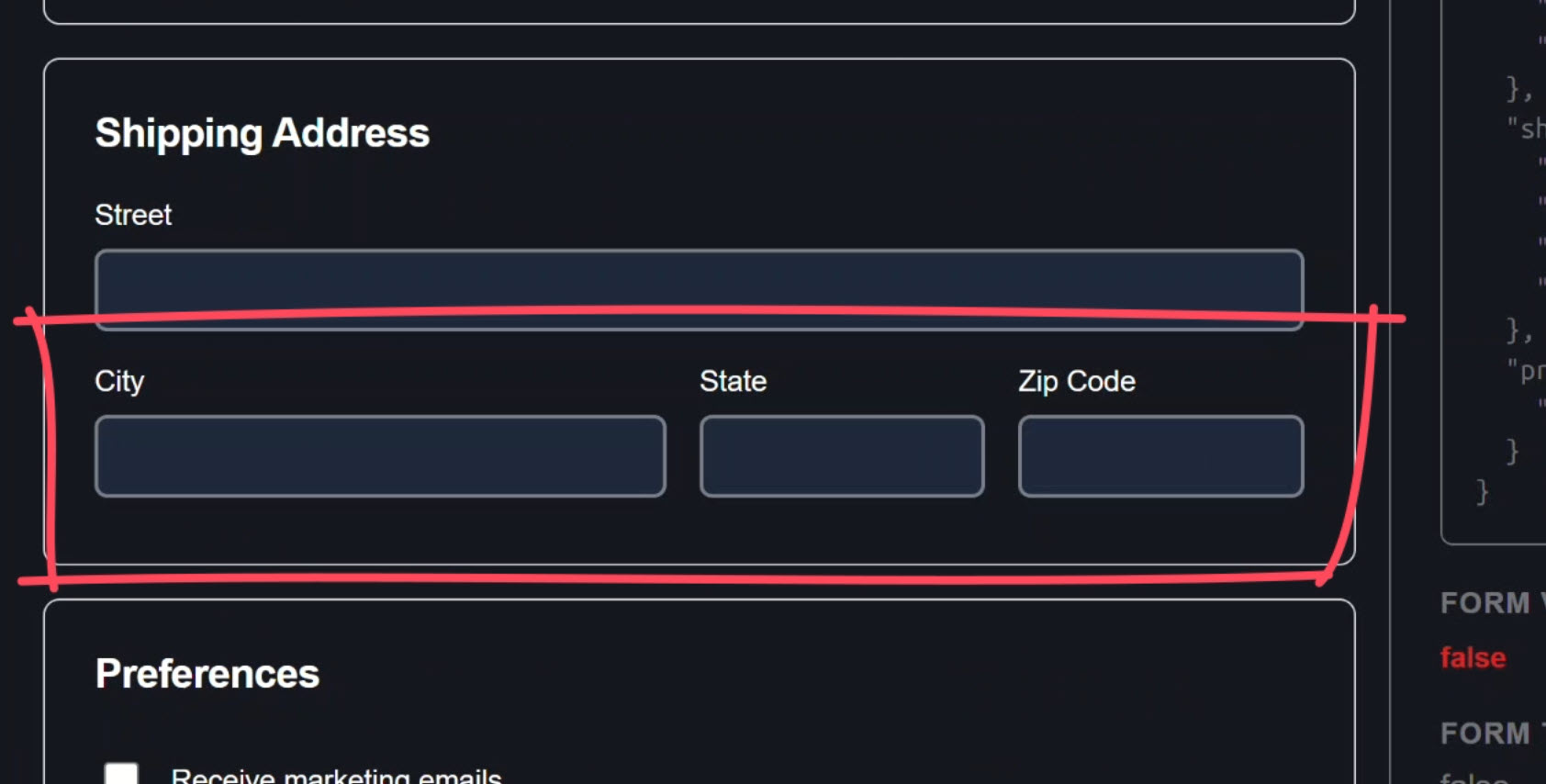This screenshot has width=1546, height=784.
Task: Click the red false value text
Action: point(1471,657)
